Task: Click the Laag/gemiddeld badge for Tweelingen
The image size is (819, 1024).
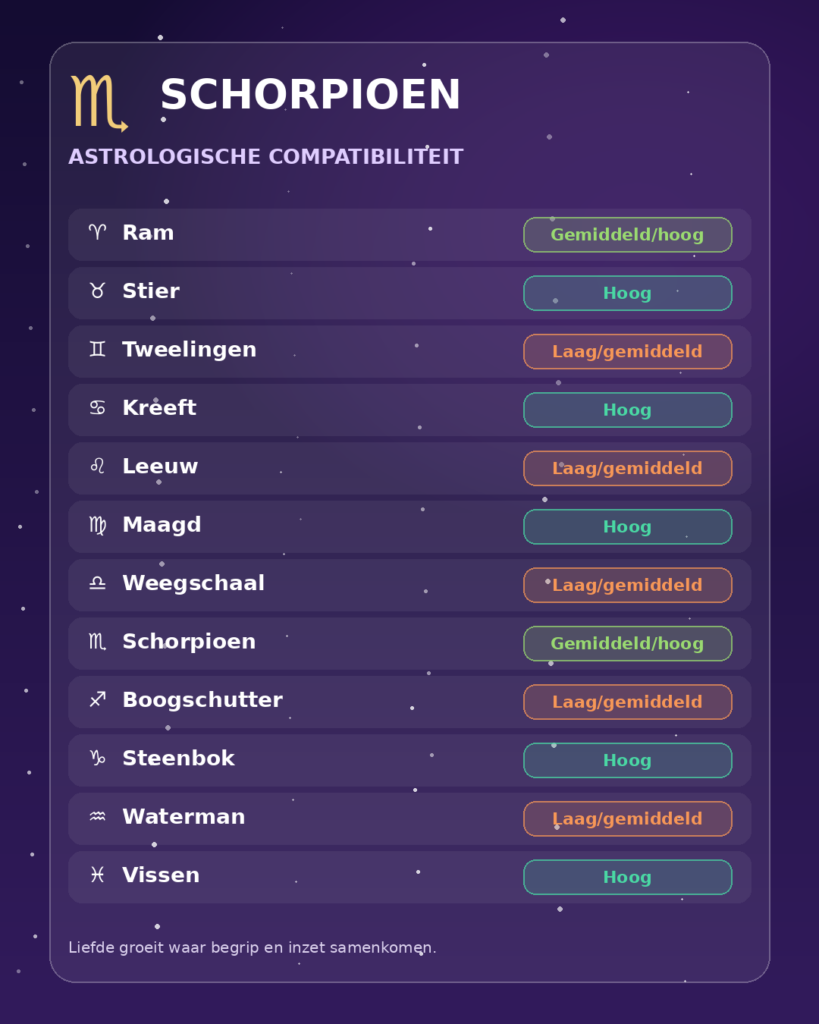Action: (x=628, y=351)
